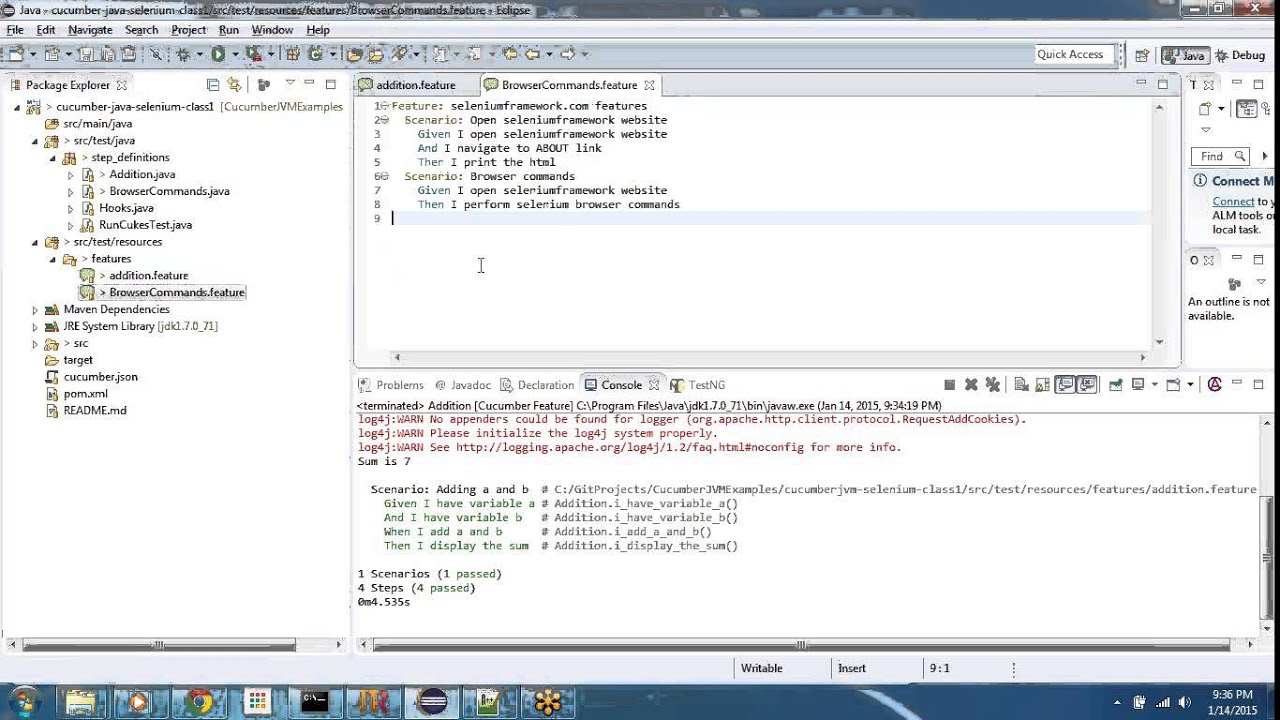Click the Forward navigation arrow in toolbar
The image size is (1280, 720).
[x=567, y=54]
